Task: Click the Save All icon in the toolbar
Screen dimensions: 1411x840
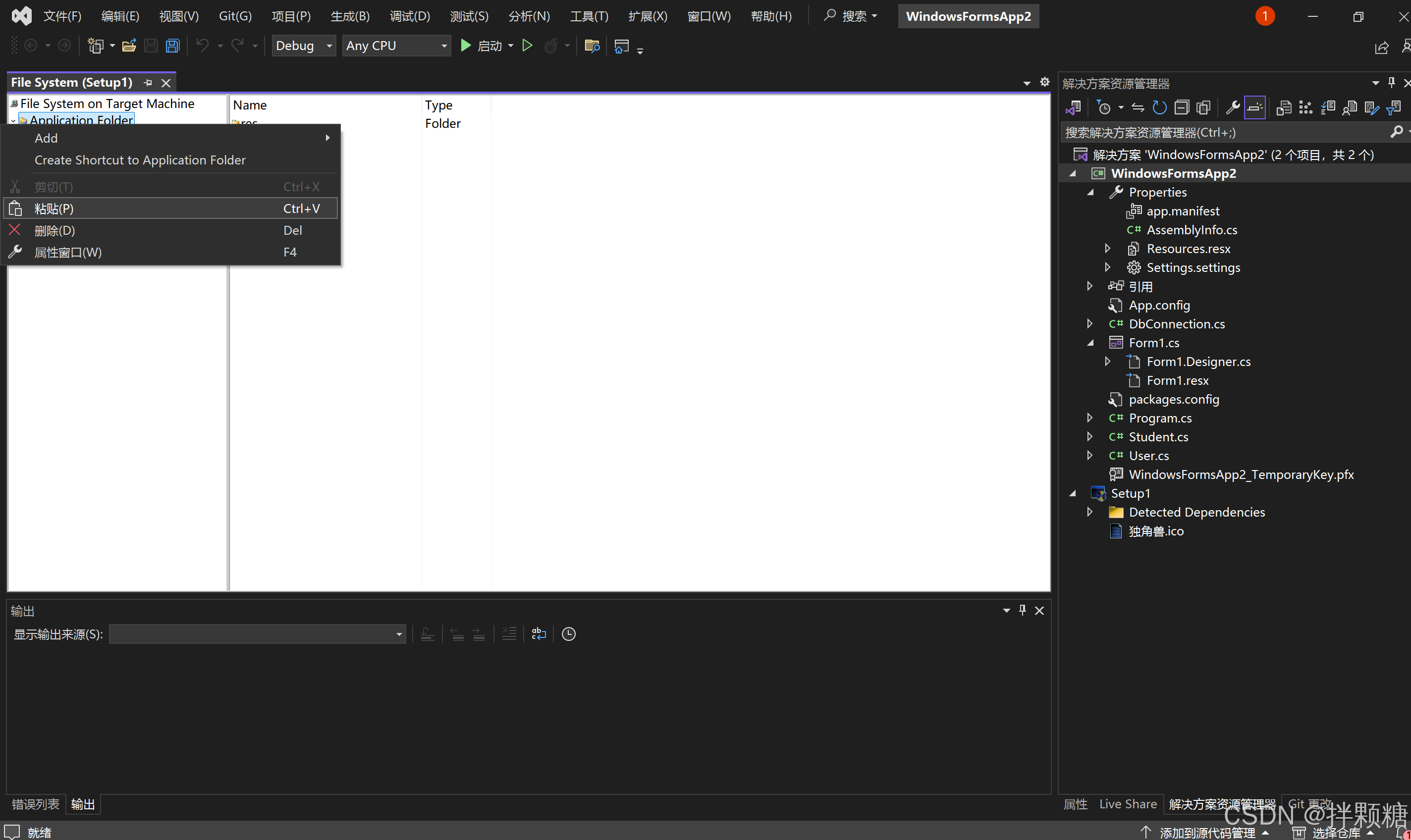Action: (172, 45)
